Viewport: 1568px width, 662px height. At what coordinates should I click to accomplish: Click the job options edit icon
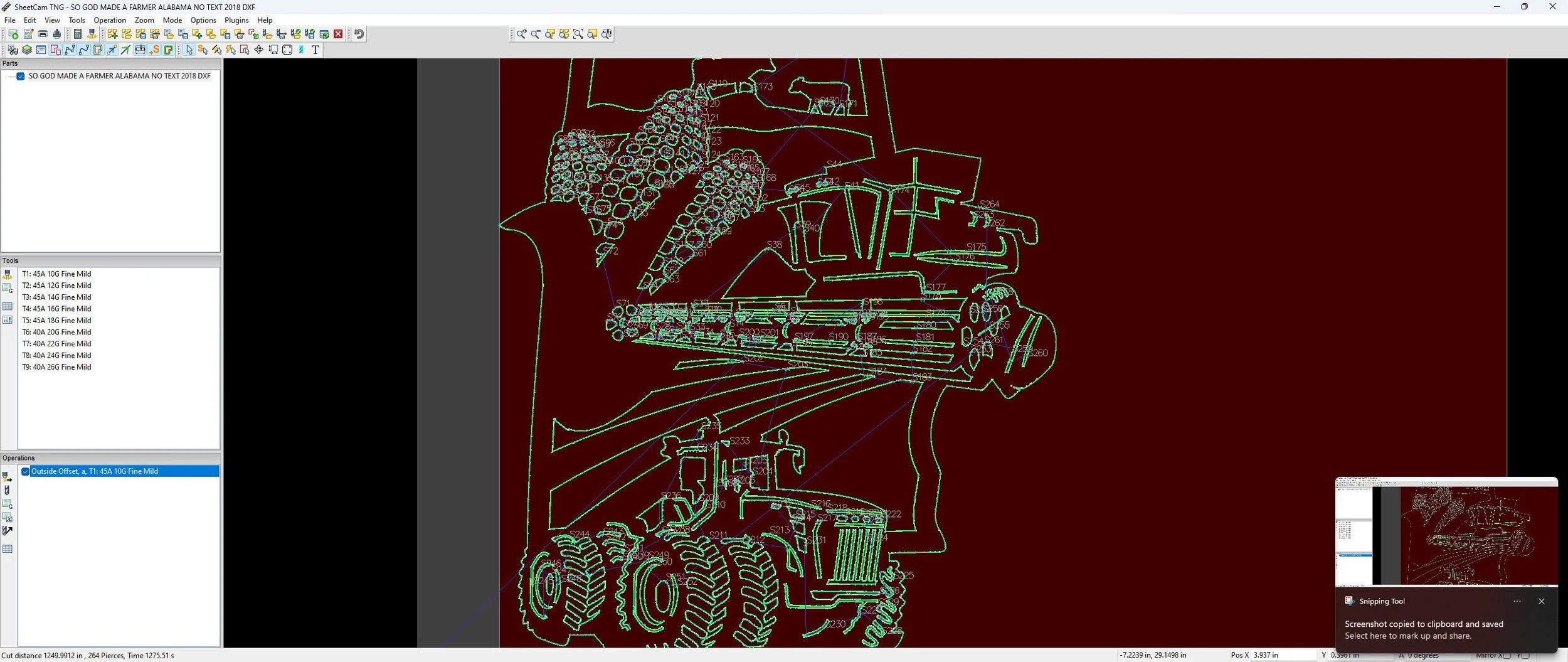[28, 34]
